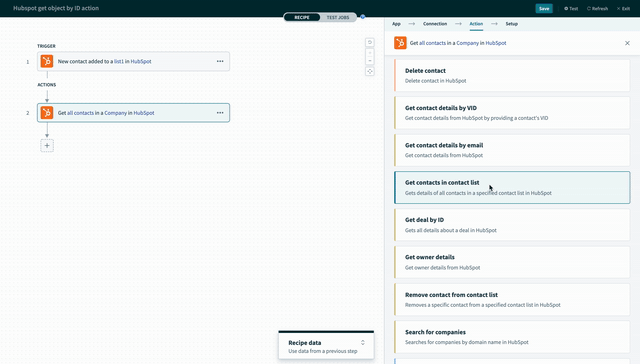Click the Test button in top bar
Image resolution: width=640 pixels, height=364 pixels.
click(571, 9)
